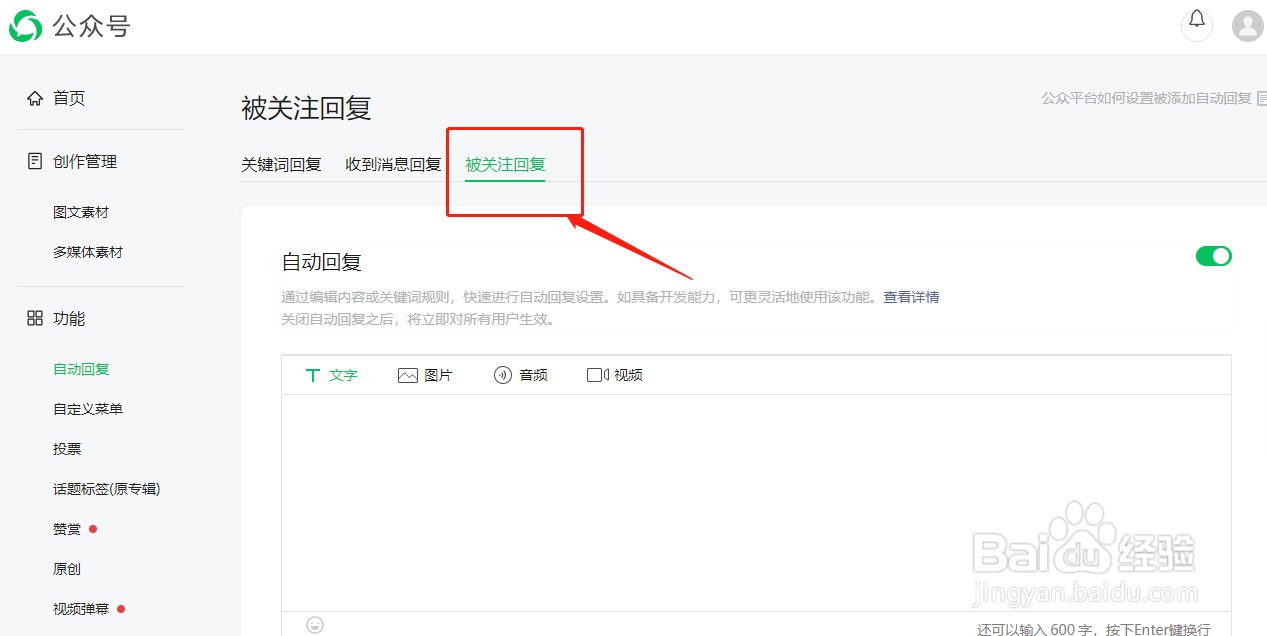
Task: Switch to the 关键词回复 tab
Action: pyautogui.click(x=281, y=164)
